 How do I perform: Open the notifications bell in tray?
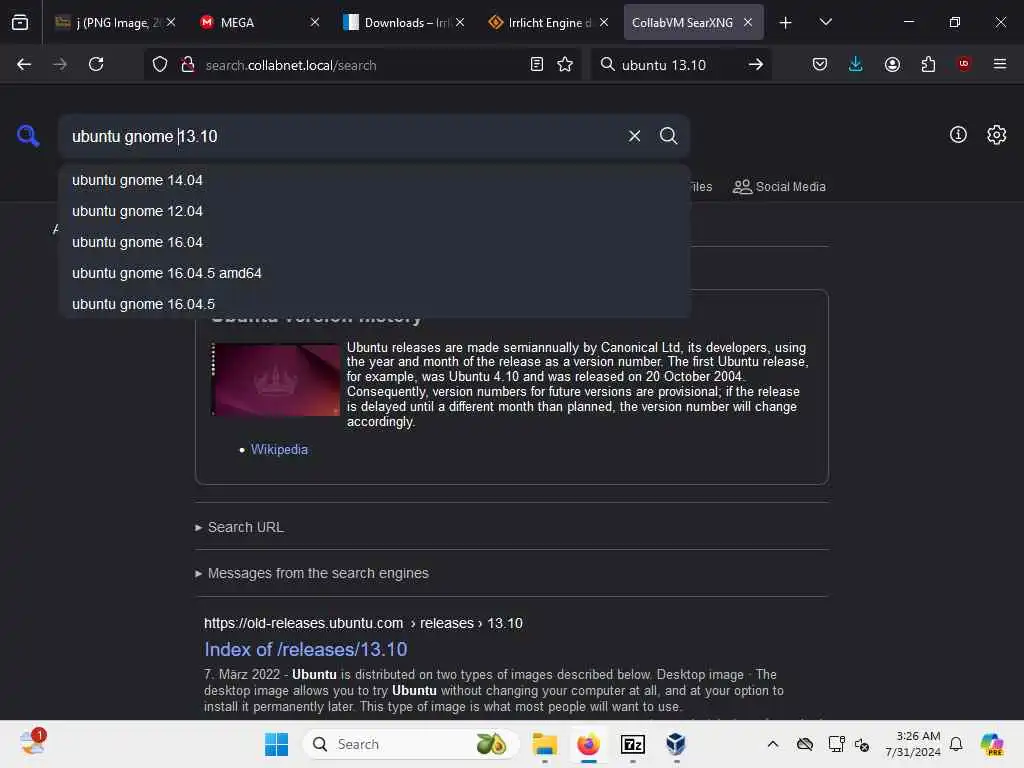(x=956, y=744)
